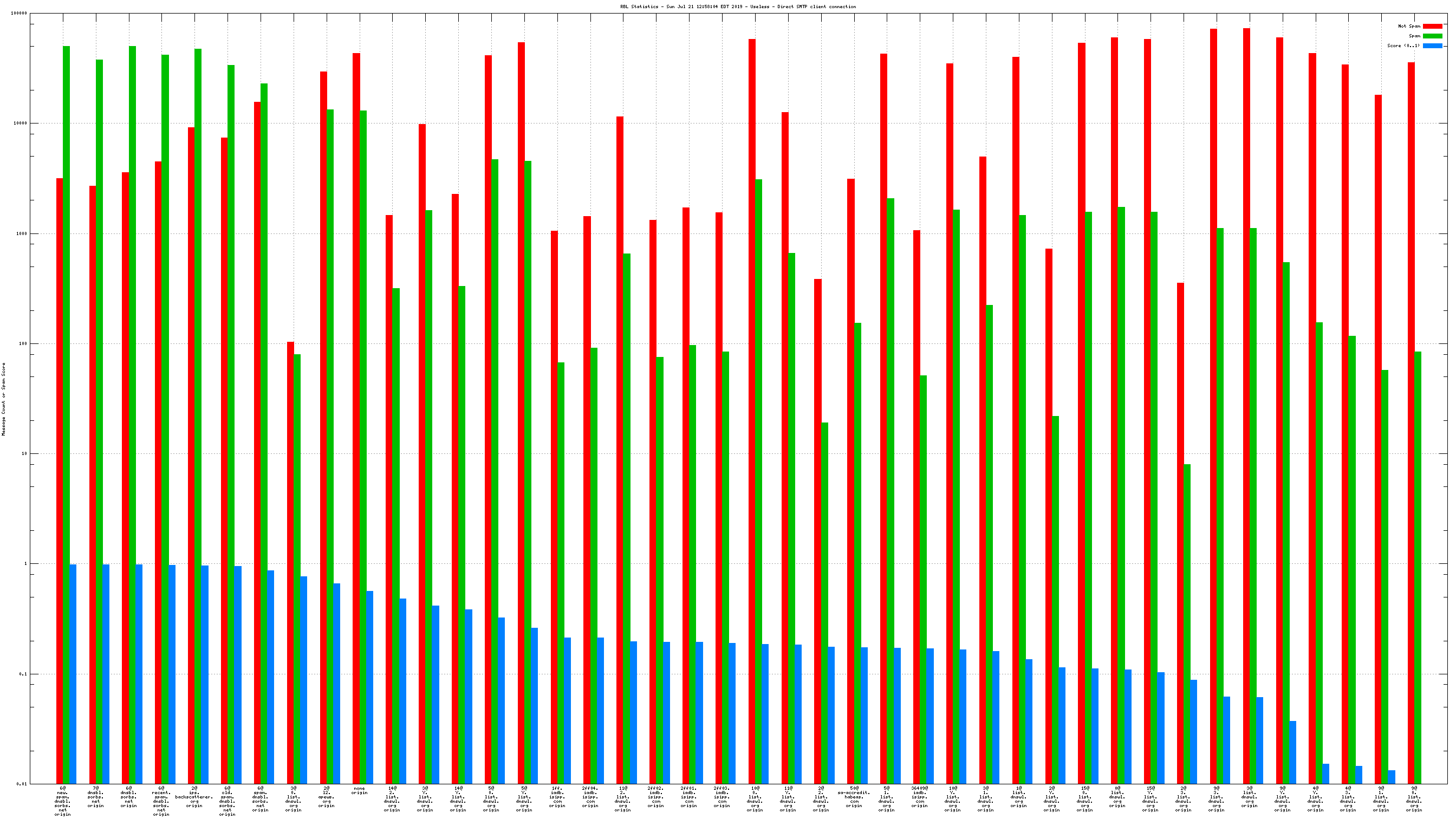Click the 'Score (0..1)' legend label

(1403, 46)
